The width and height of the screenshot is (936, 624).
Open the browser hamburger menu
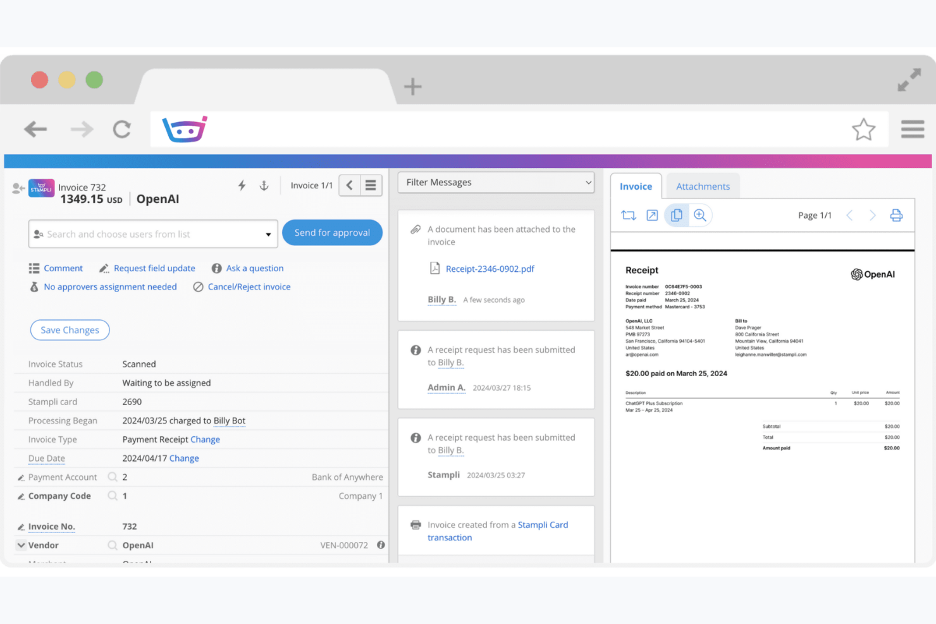pyautogui.click(x=913, y=129)
